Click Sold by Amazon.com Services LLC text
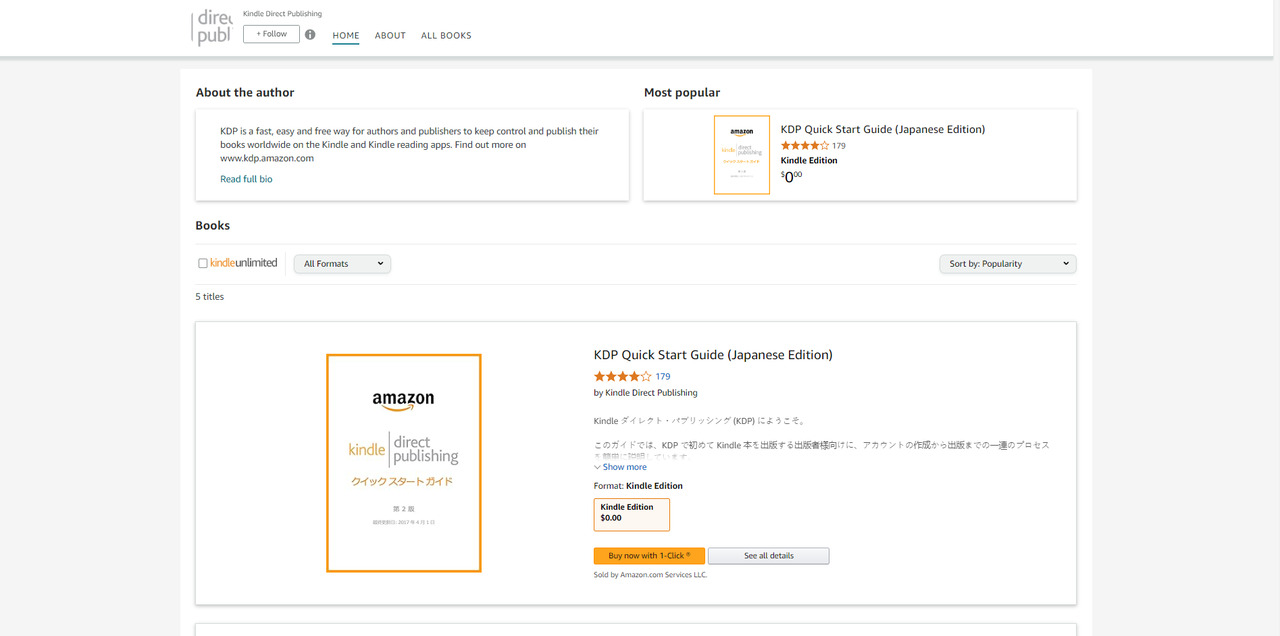This screenshot has height=636, width=1280. pyautogui.click(x=651, y=575)
